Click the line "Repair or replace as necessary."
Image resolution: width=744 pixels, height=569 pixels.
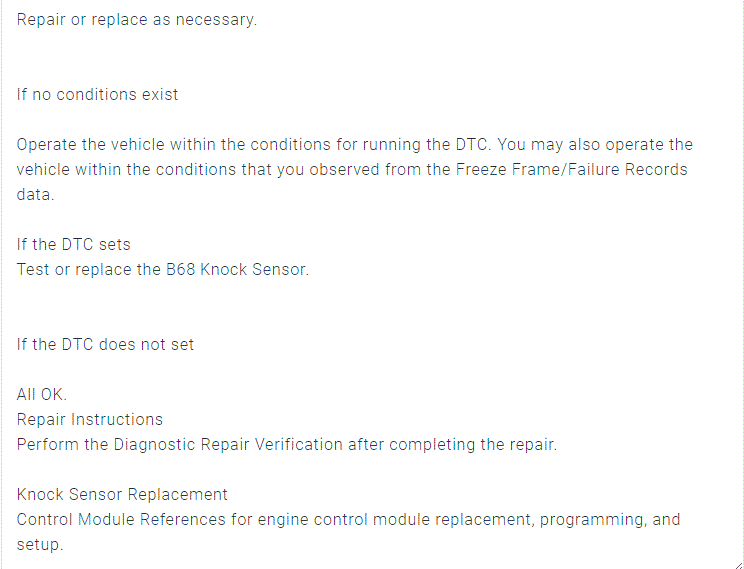137,20
